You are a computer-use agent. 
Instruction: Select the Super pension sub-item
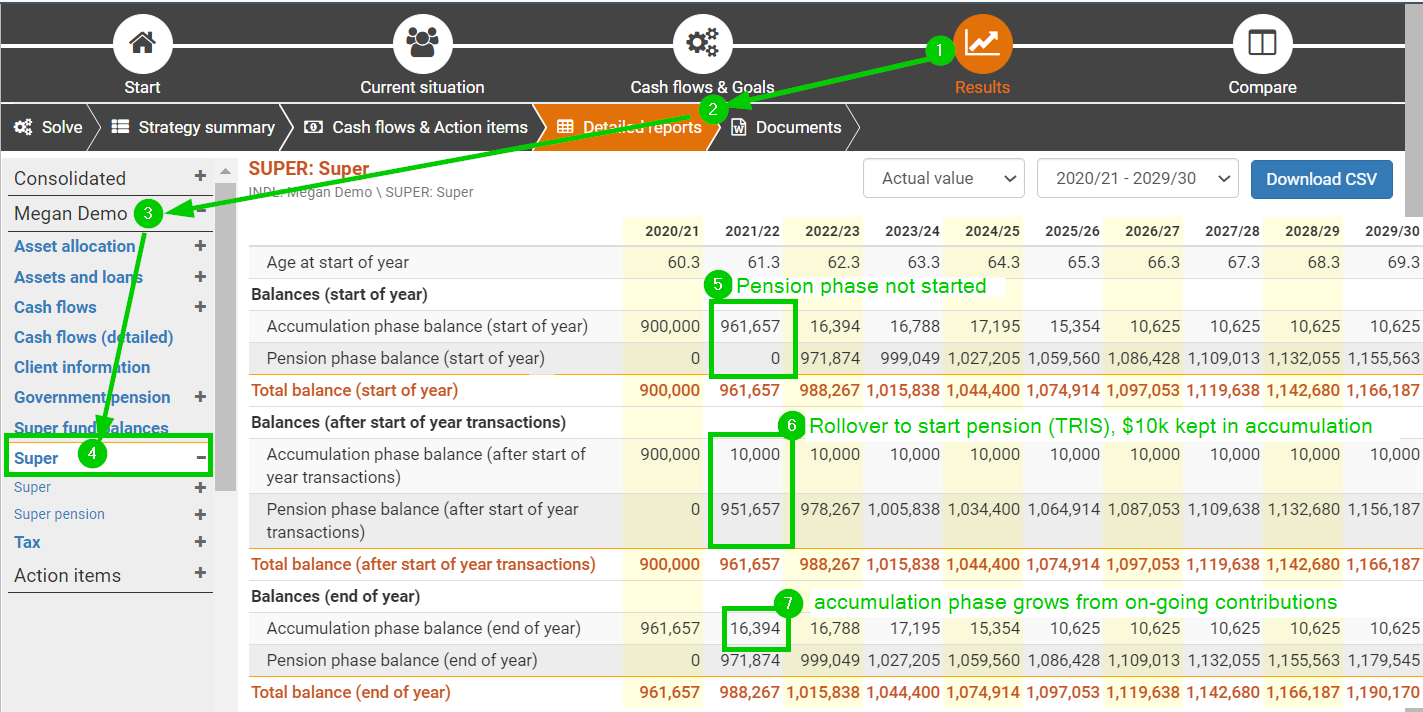click(x=59, y=514)
